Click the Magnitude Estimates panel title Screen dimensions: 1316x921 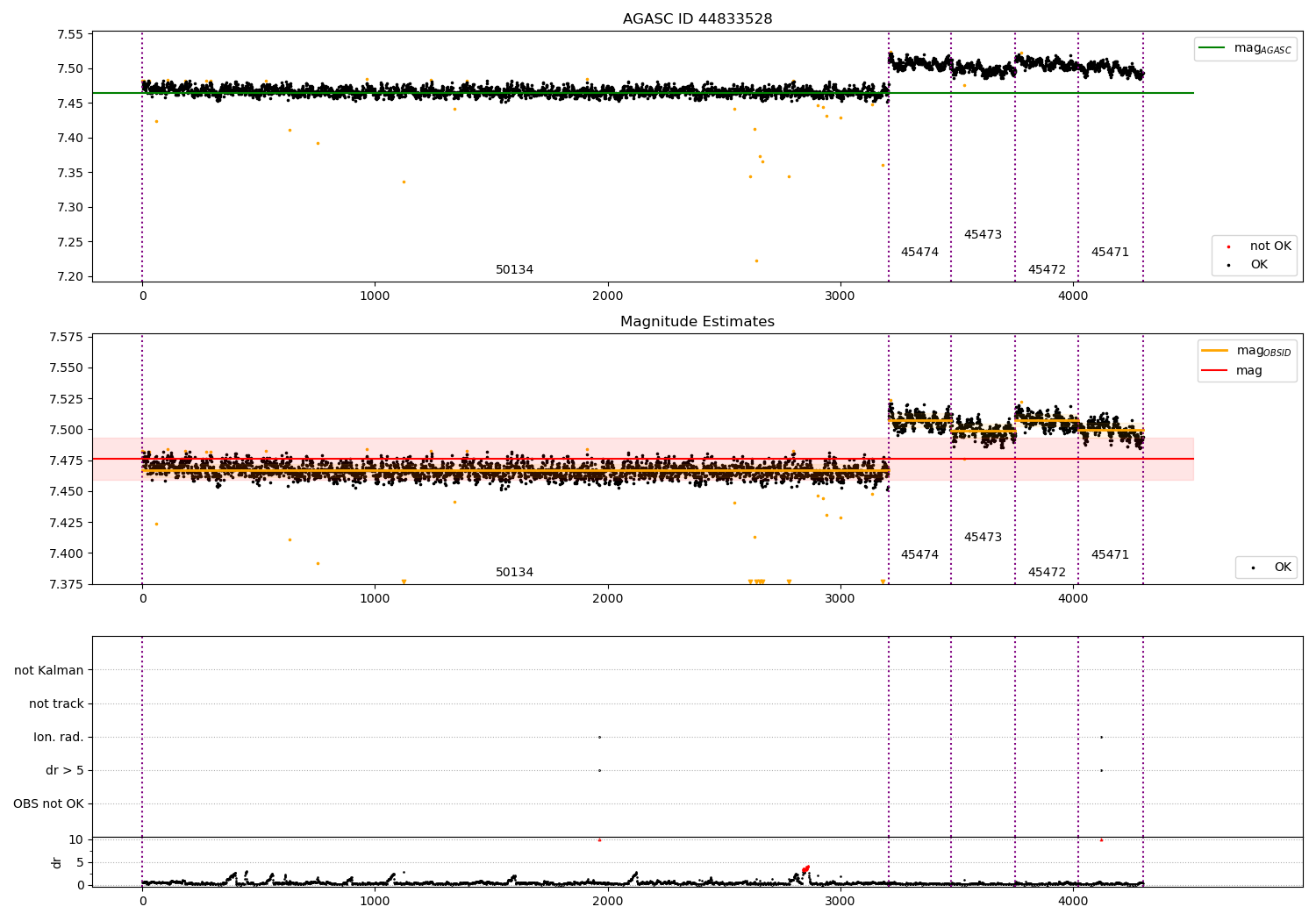tap(697, 322)
